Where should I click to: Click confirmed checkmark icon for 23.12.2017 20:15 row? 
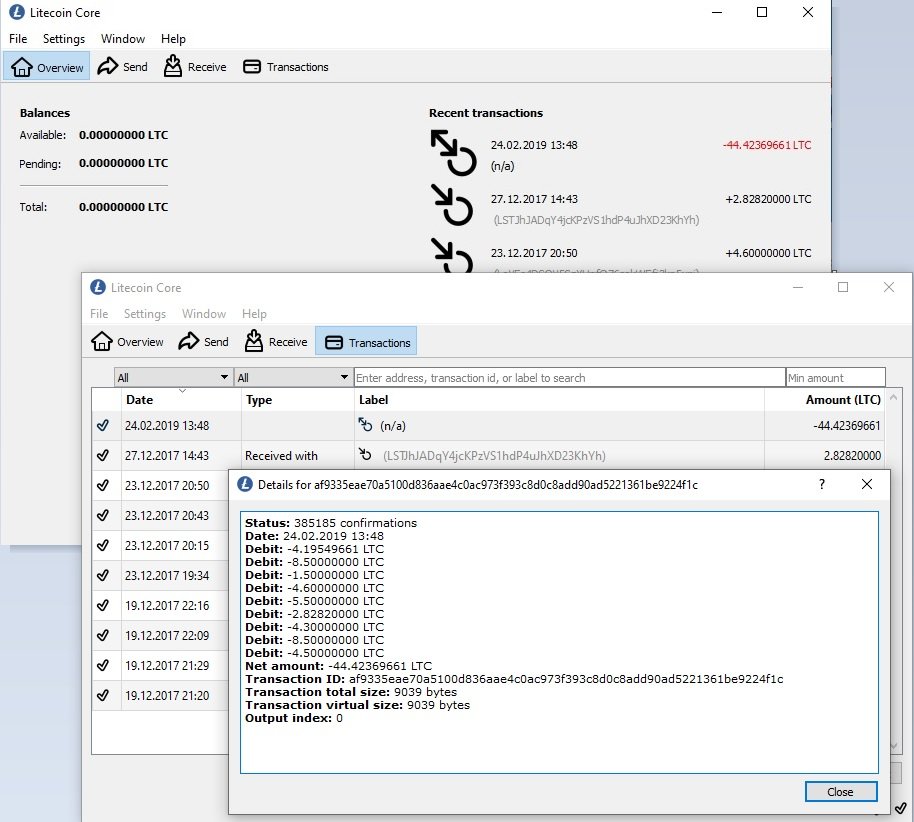[103, 545]
